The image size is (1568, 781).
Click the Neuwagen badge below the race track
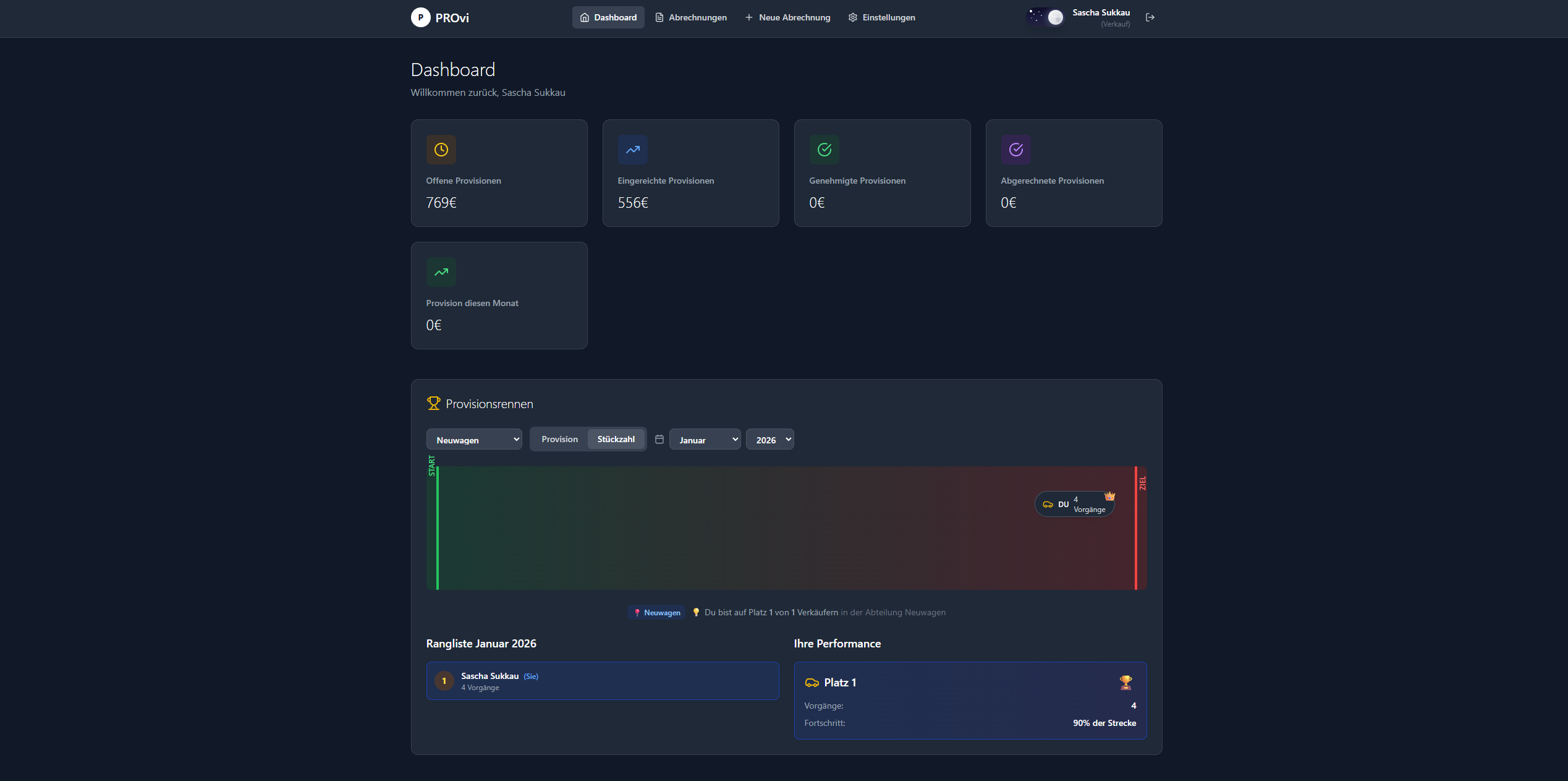coord(656,612)
